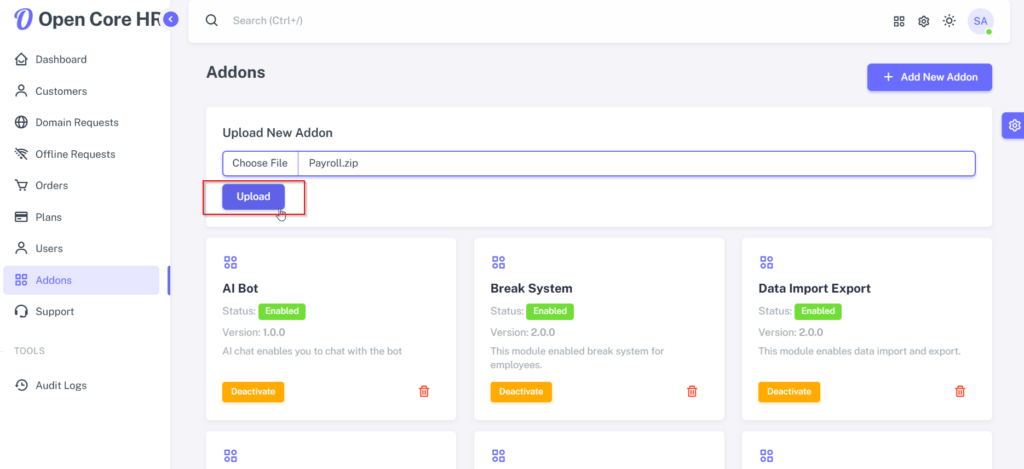Delete the Break System addon
This screenshot has height=469, width=1024.
pyautogui.click(x=692, y=391)
